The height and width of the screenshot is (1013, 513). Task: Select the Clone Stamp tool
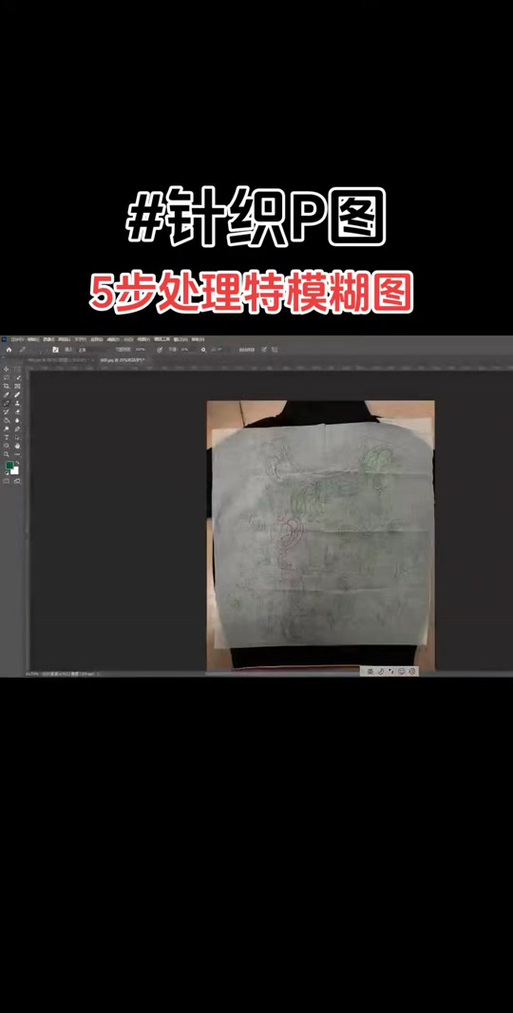(x=17, y=403)
